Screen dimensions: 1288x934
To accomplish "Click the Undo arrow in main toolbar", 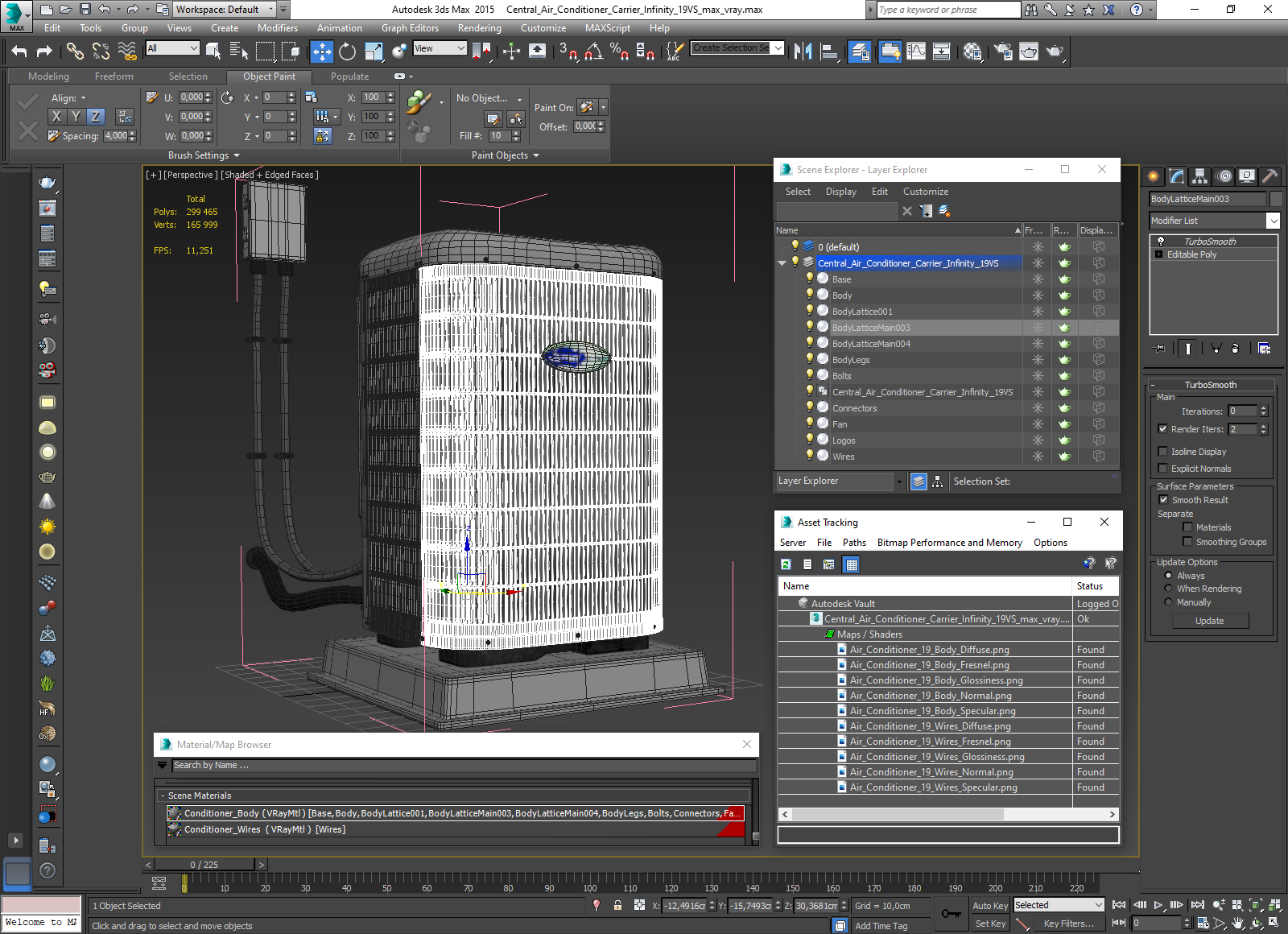I will pyautogui.click(x=19, y=52).
